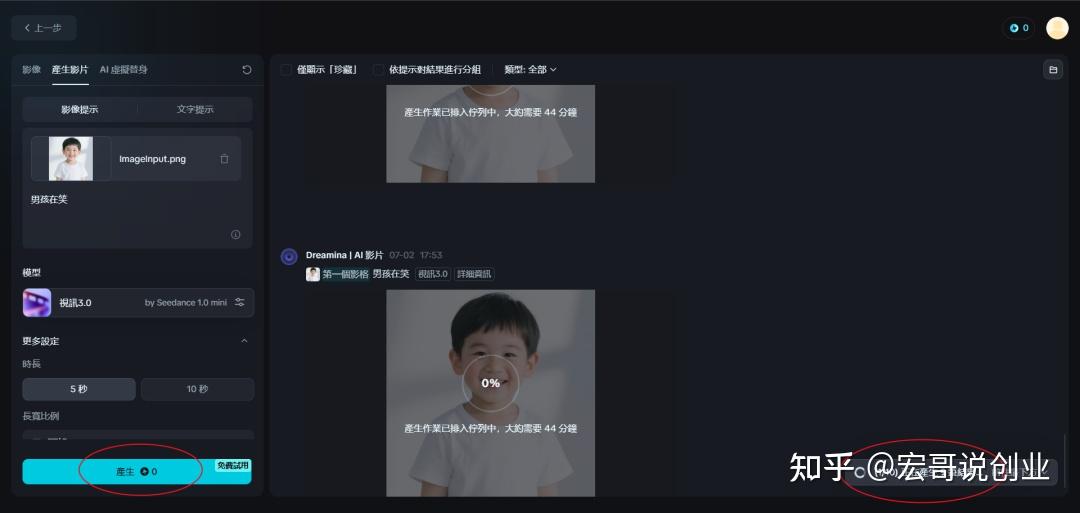Click the 男孩在笑 prompt text field
1080x513 pixels.
coord(138,213)
